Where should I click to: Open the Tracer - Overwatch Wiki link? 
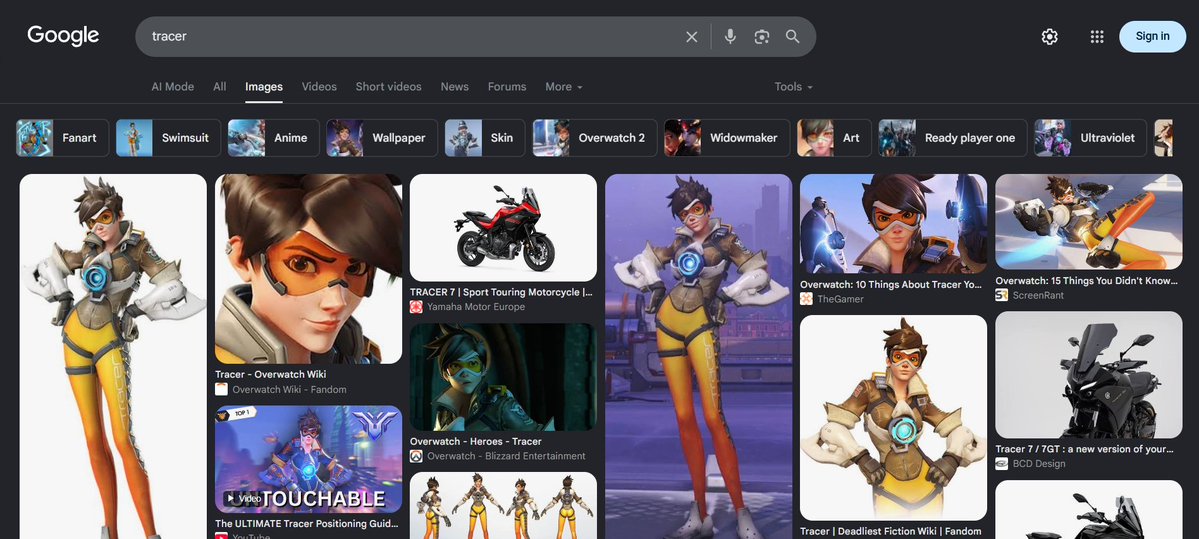pyautogui.click(x=271, y=374)
